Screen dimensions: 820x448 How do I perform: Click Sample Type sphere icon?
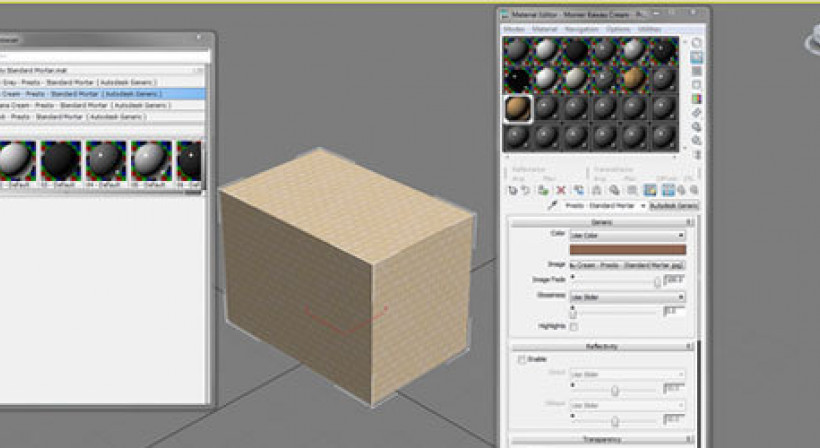[697, 43]
